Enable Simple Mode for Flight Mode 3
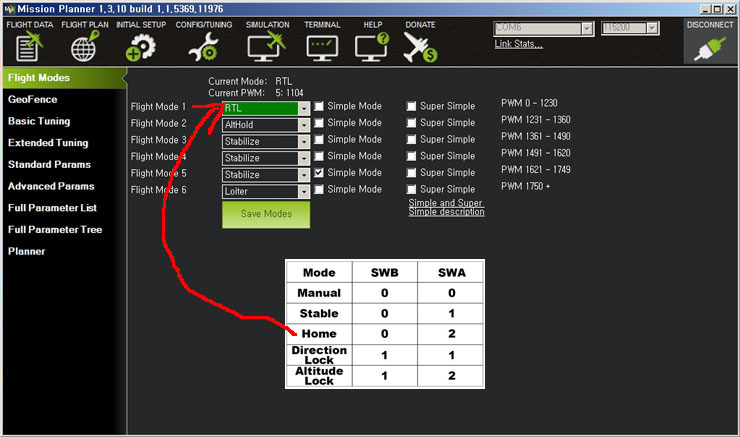This screenshot has height=437, width=740. point(319,139)
